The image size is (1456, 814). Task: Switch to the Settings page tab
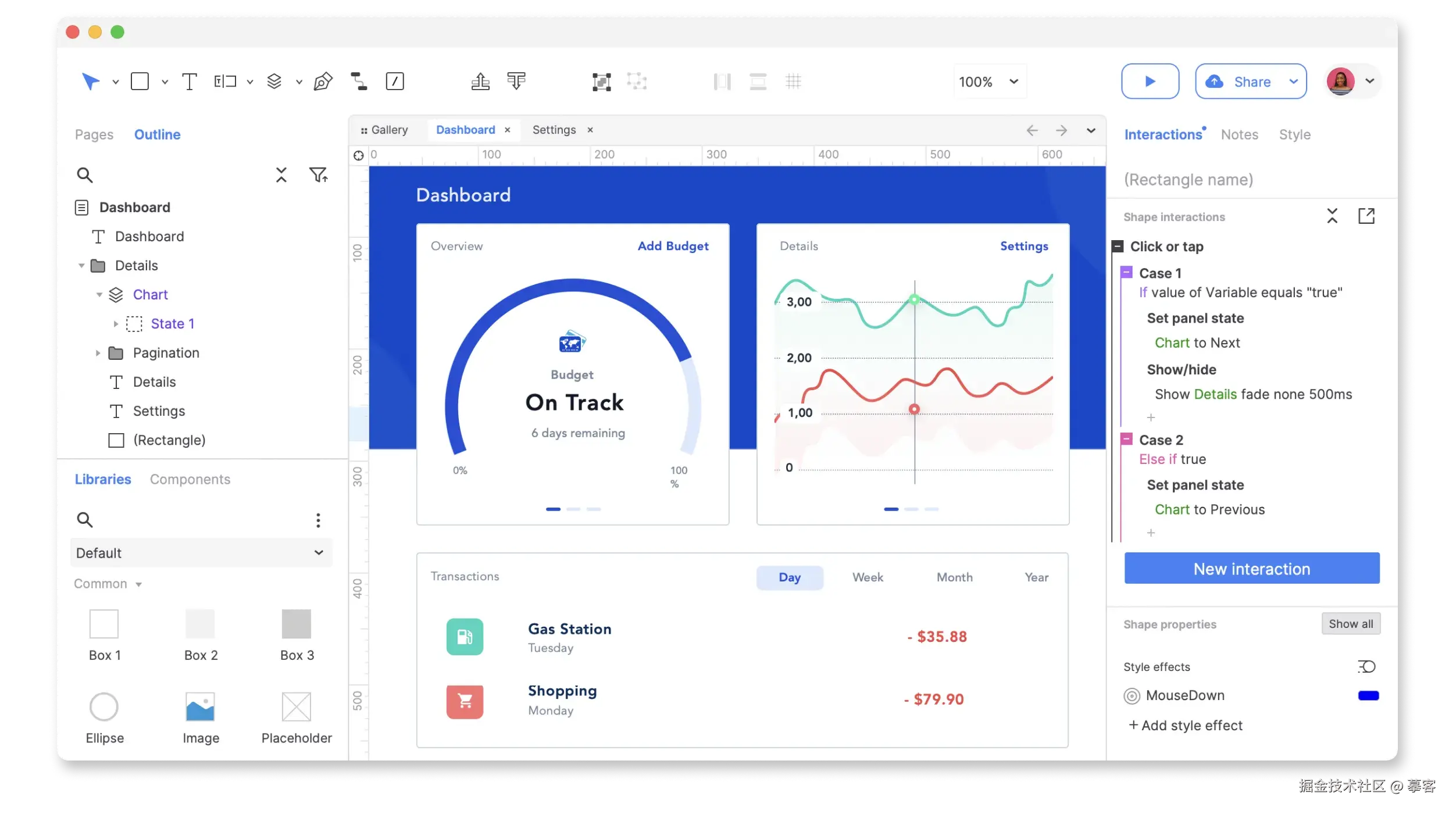point(554,130)
